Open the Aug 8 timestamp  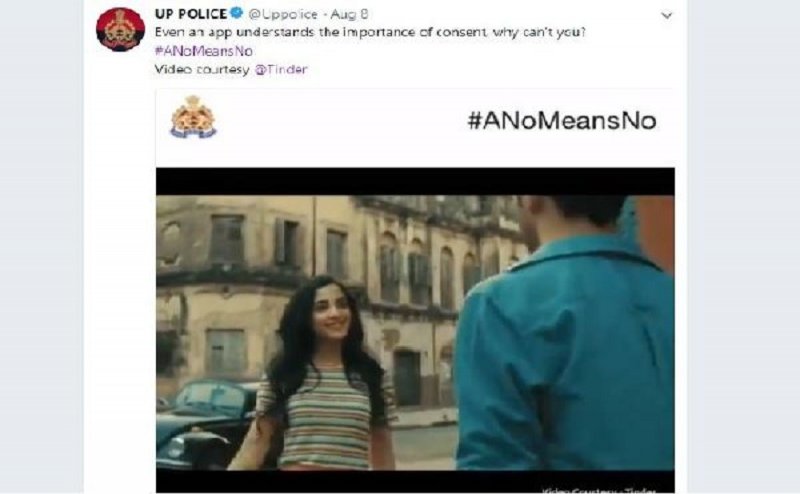coord(349,14)
